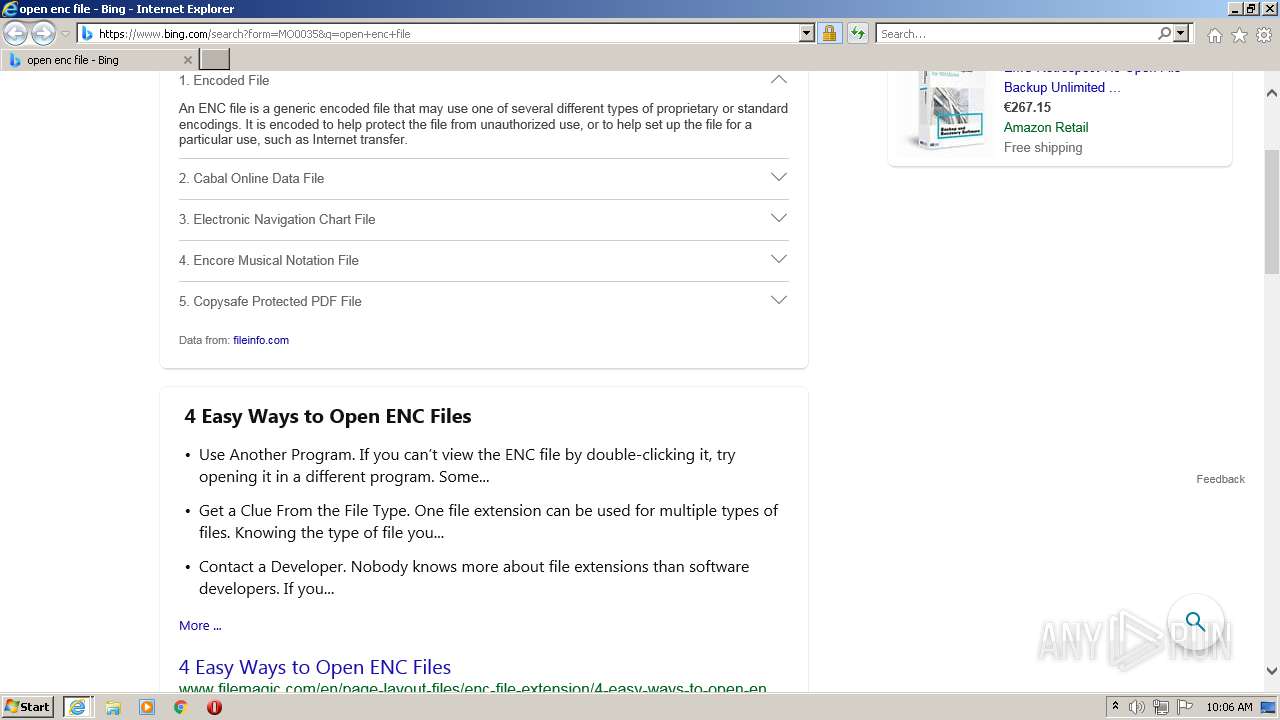Click the 'Amazon Retail' seller text
This screenshot has height=720, width=1280.
(1046, 127)
